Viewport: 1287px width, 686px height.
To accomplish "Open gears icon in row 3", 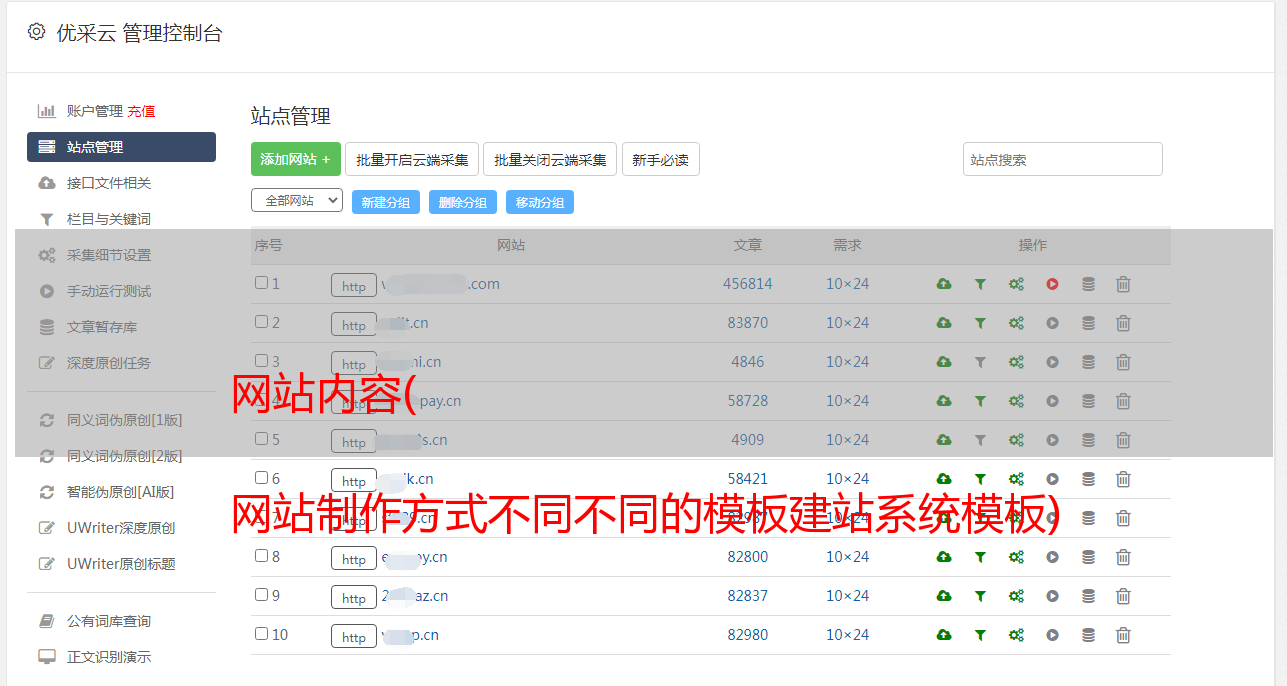I will [1016, 362].
